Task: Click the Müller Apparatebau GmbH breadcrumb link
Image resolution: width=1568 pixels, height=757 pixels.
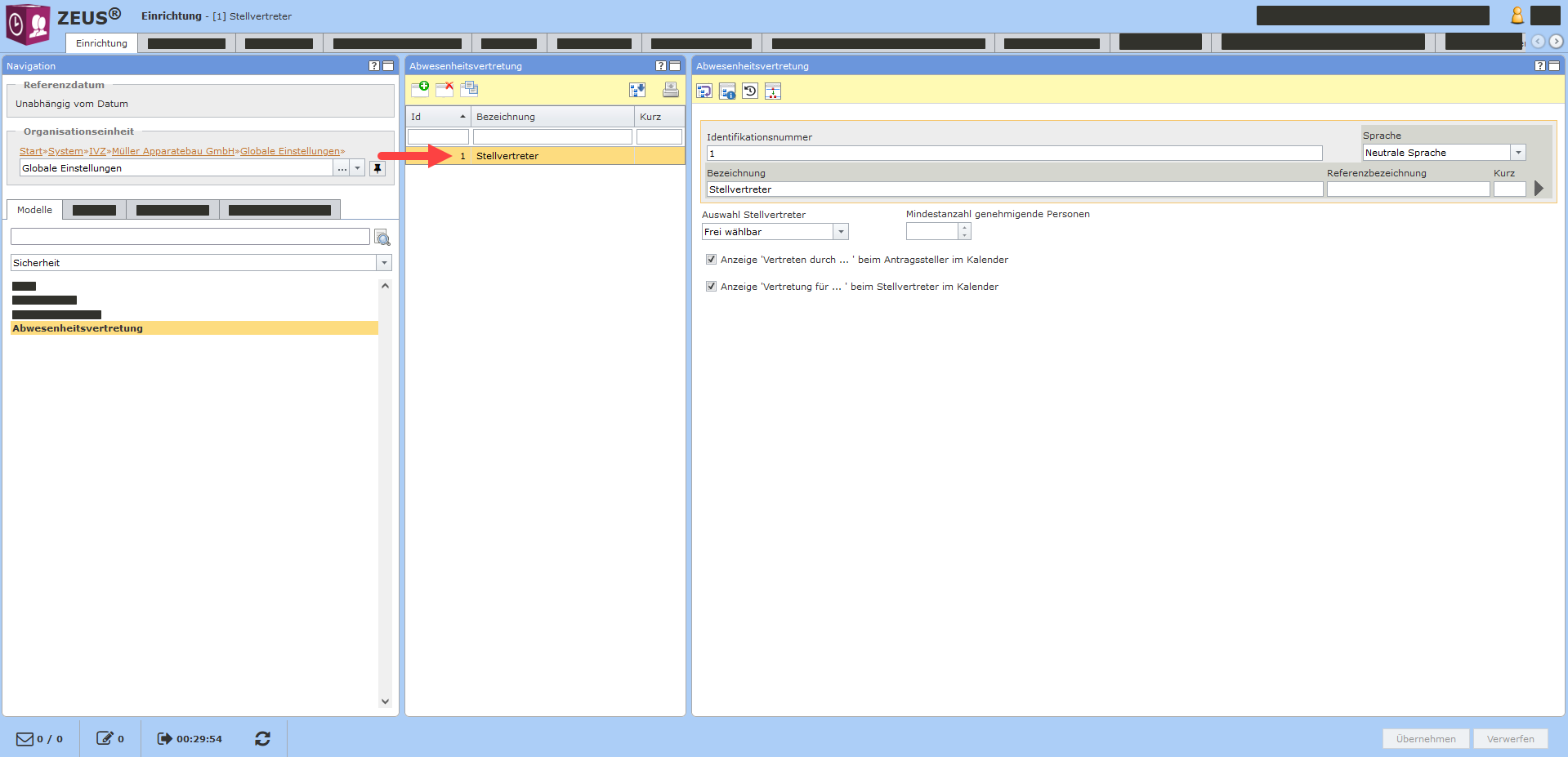Action: [x=173, y=151]
